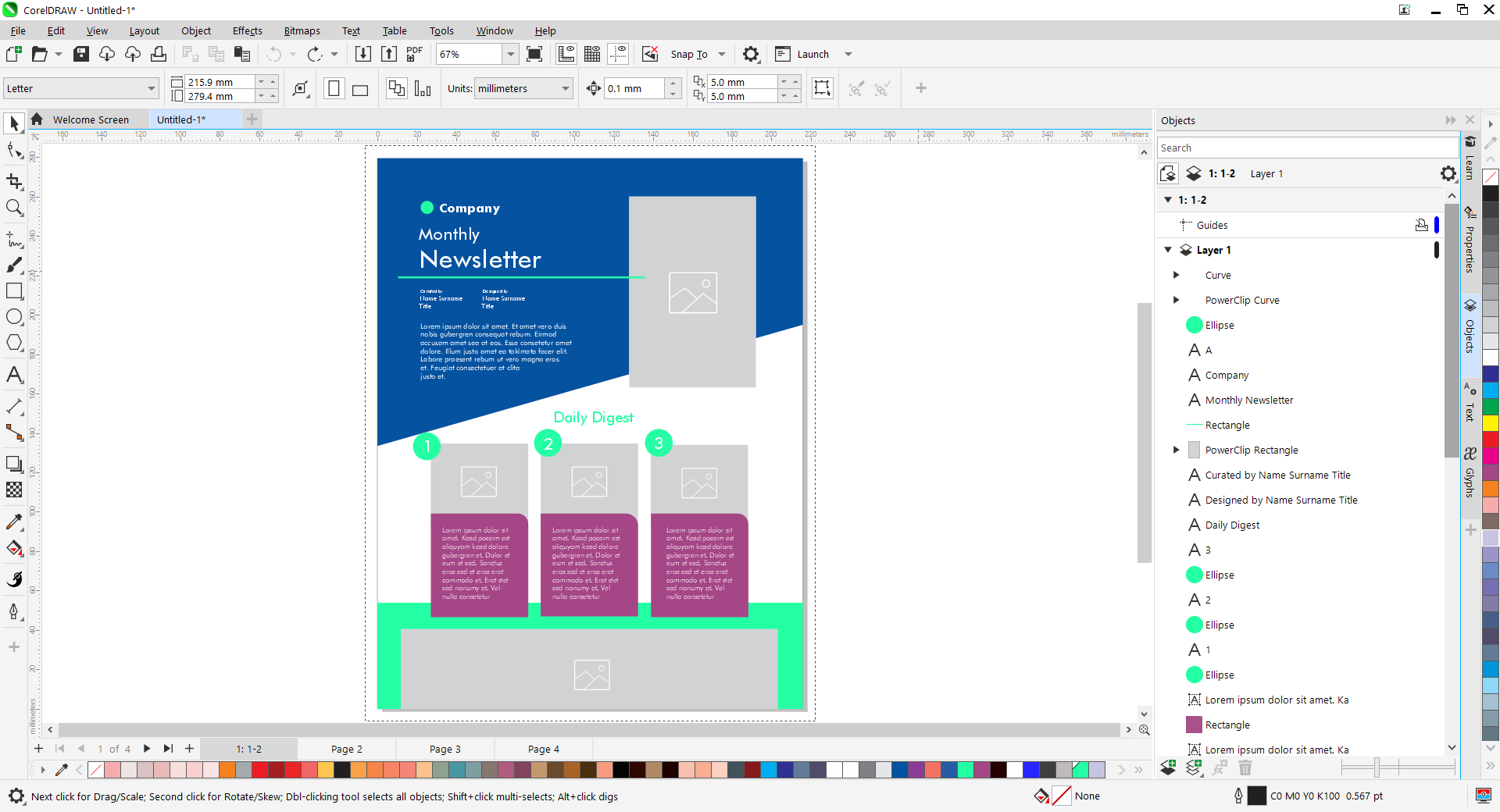Select the Ellipse tool

point(14,317)
